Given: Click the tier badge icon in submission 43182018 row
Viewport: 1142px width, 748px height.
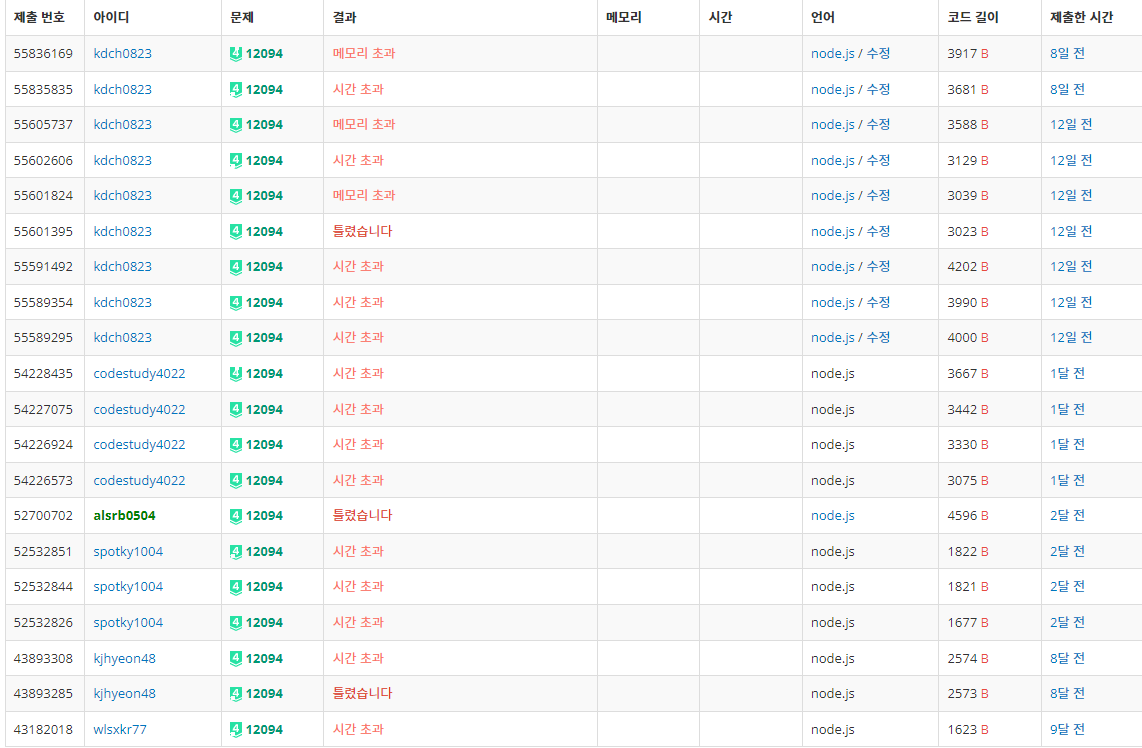Looking at the screenshot, I should (x=235, y=729).
